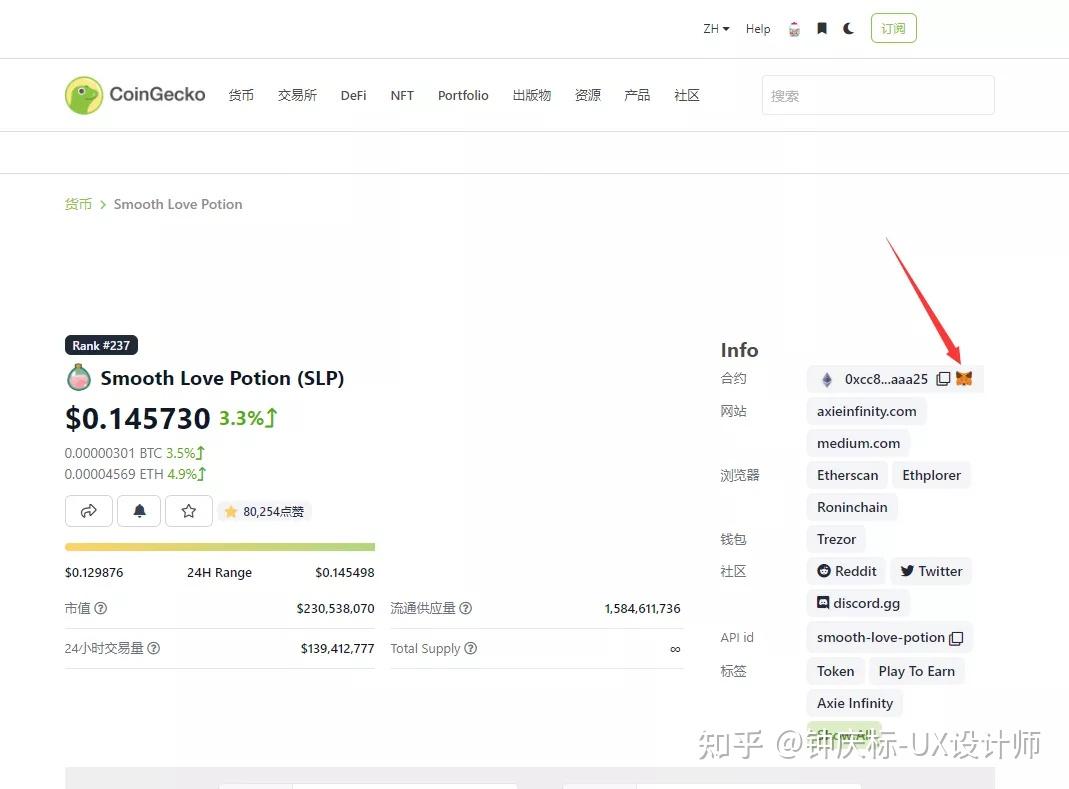
Task: Open the 交易所 menu
Action: pos(297,95)
